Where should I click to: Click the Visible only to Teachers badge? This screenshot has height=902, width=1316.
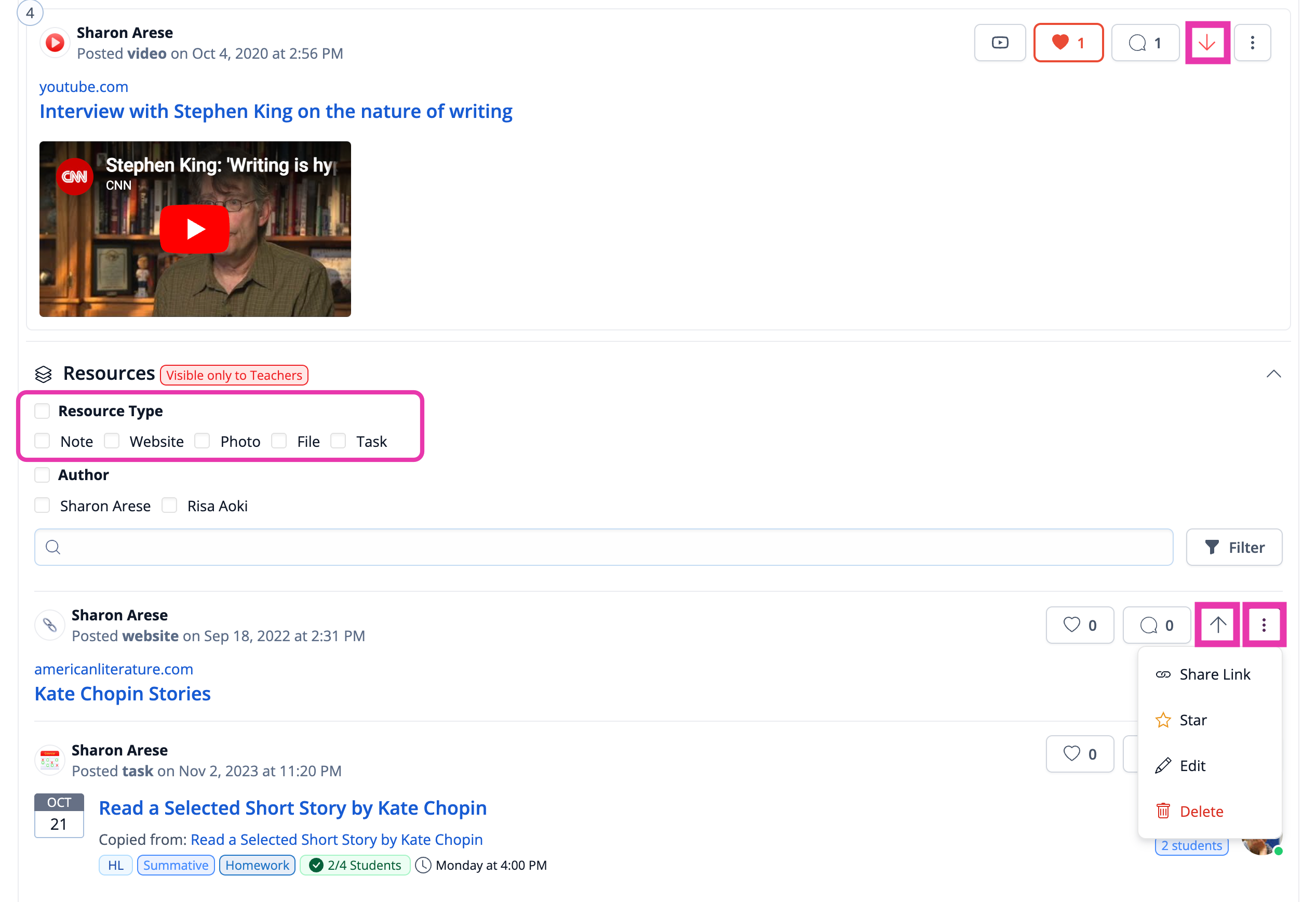pos(234,375)
